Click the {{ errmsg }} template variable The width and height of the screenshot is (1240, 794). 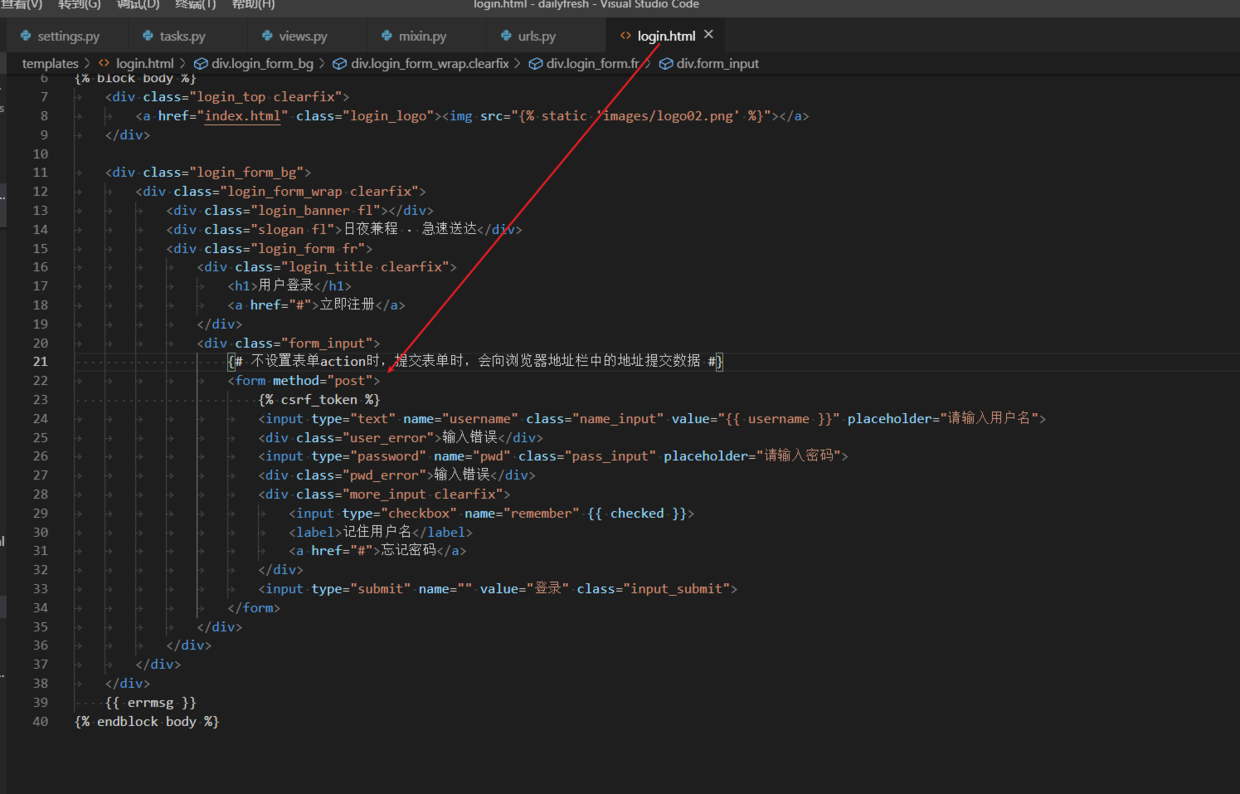151,702
